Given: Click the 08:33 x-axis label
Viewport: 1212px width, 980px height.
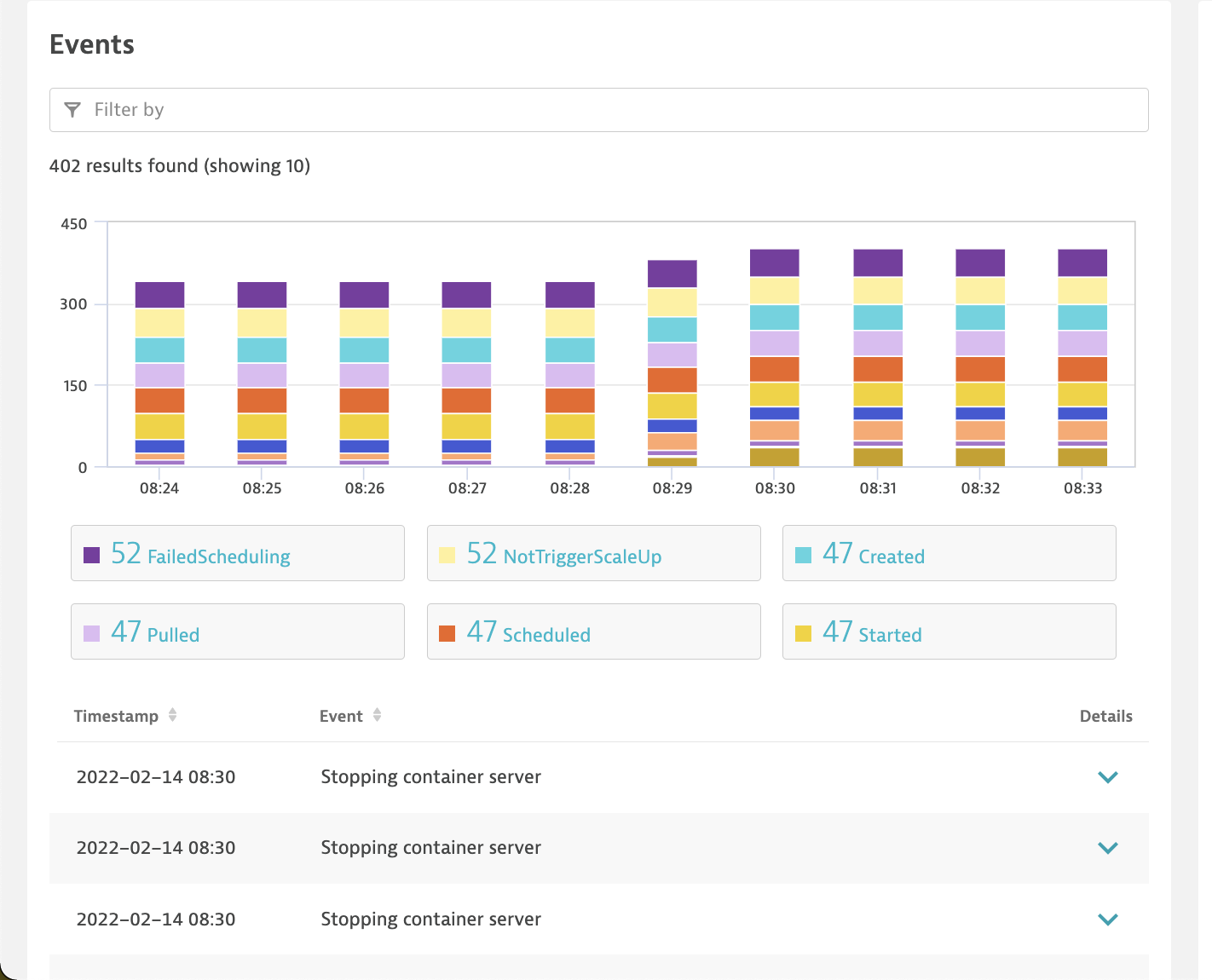Looking at the screenshot, I should tap(1082, 488).
